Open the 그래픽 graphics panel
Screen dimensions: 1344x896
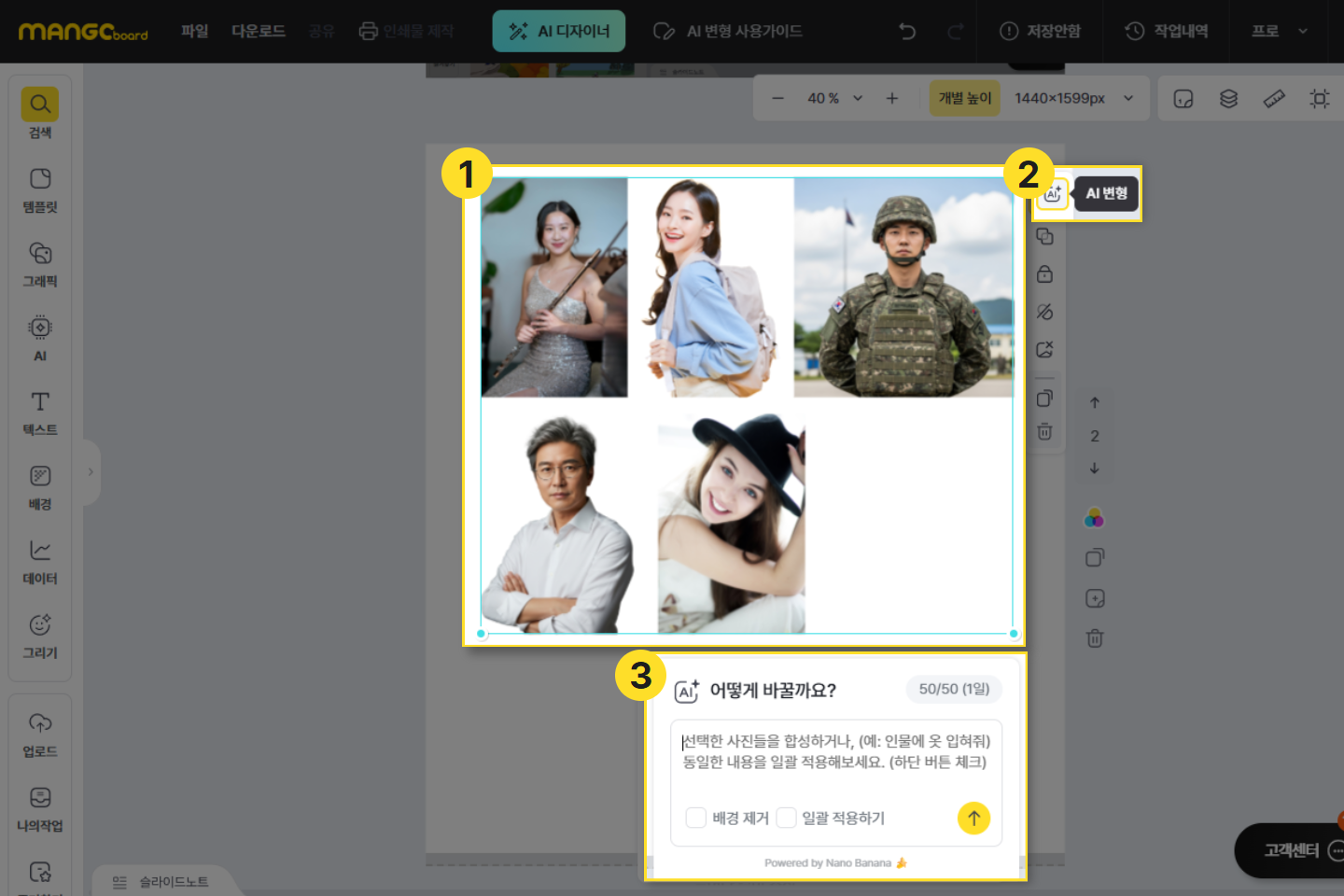click(x=40, y=263)
